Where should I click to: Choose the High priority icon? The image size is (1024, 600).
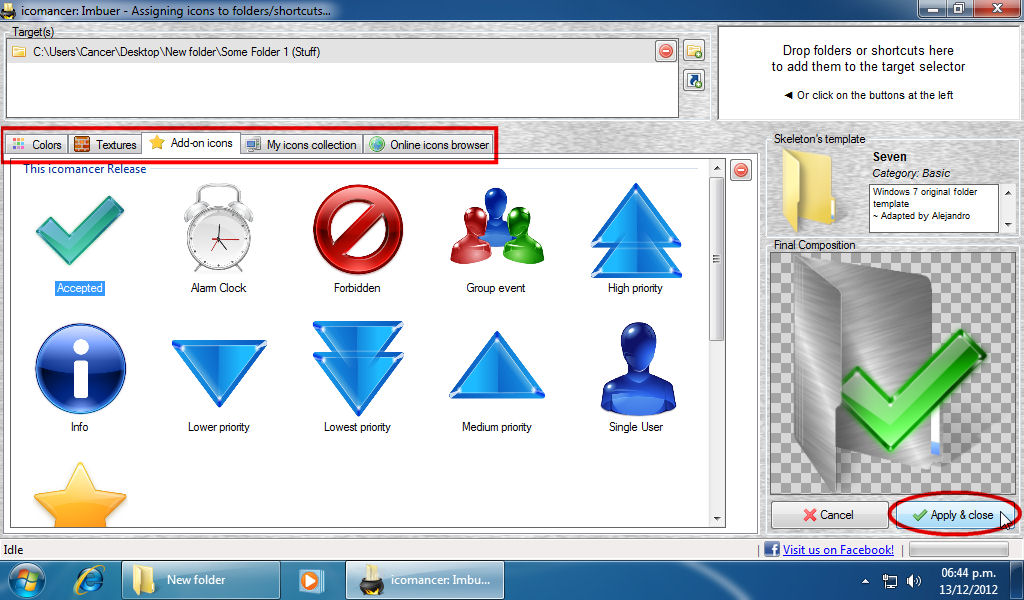tap(635, 230)
